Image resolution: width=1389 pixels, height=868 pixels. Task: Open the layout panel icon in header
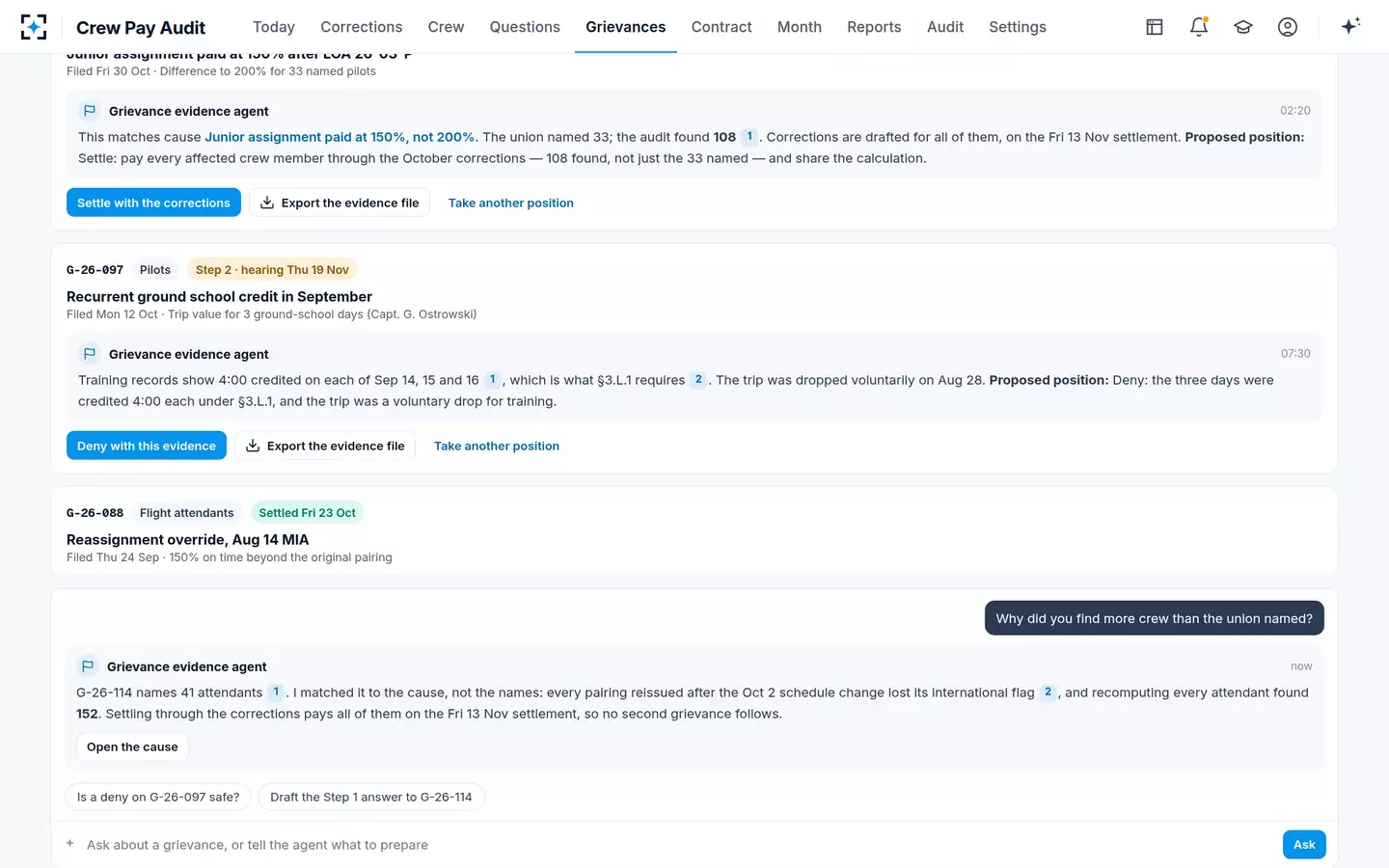pyautogui.click(x=1155, y=27)
